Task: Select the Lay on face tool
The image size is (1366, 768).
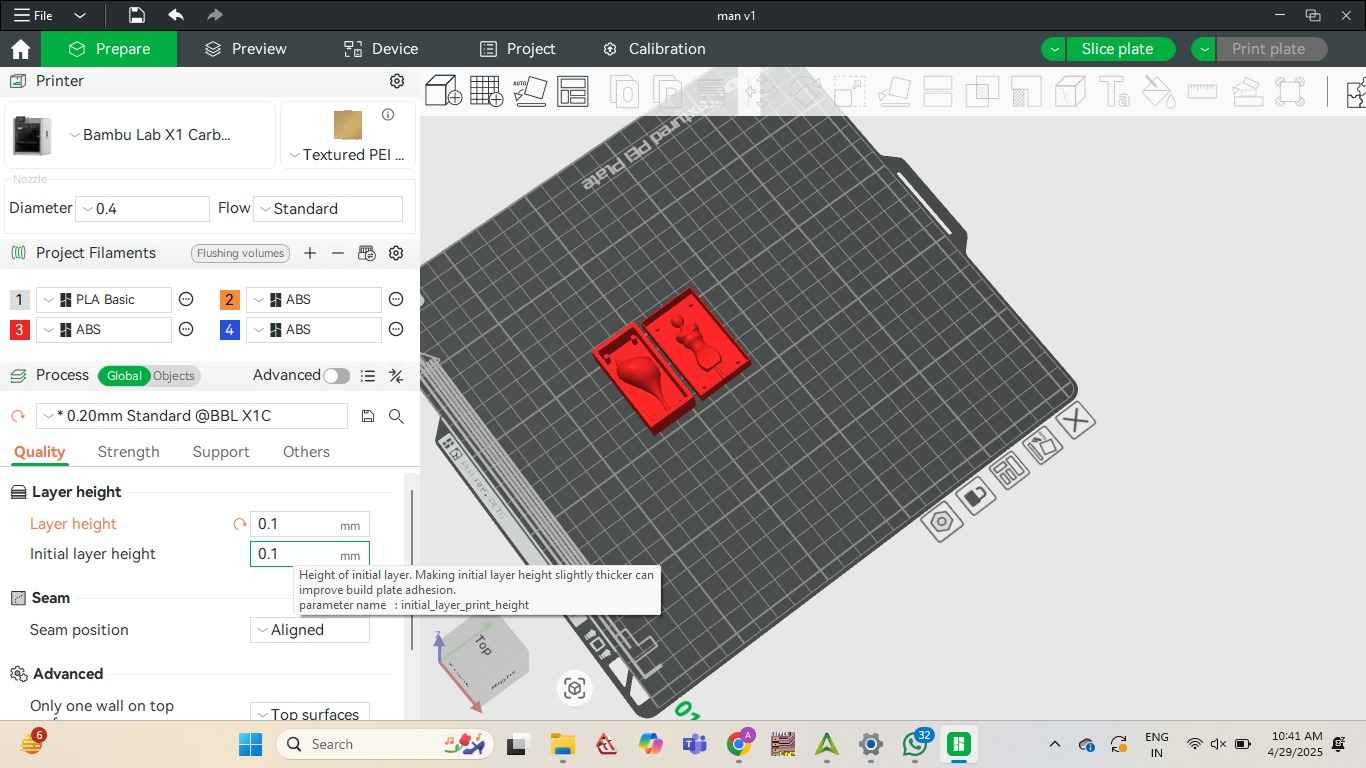Action: pyautogui.click(x=893, y=93)
